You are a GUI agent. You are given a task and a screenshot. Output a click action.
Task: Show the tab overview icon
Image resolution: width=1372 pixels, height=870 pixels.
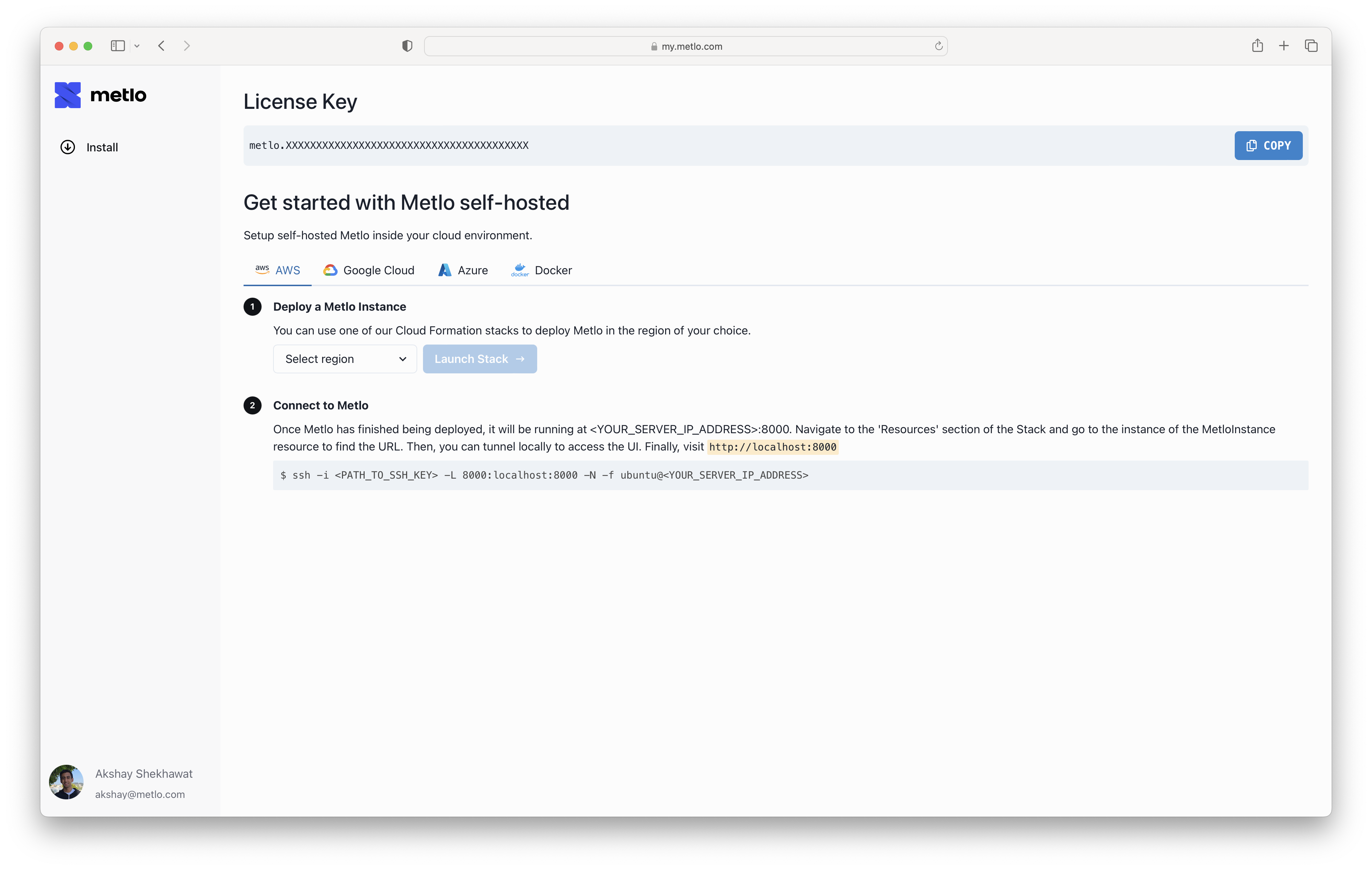pos(1310,46)
